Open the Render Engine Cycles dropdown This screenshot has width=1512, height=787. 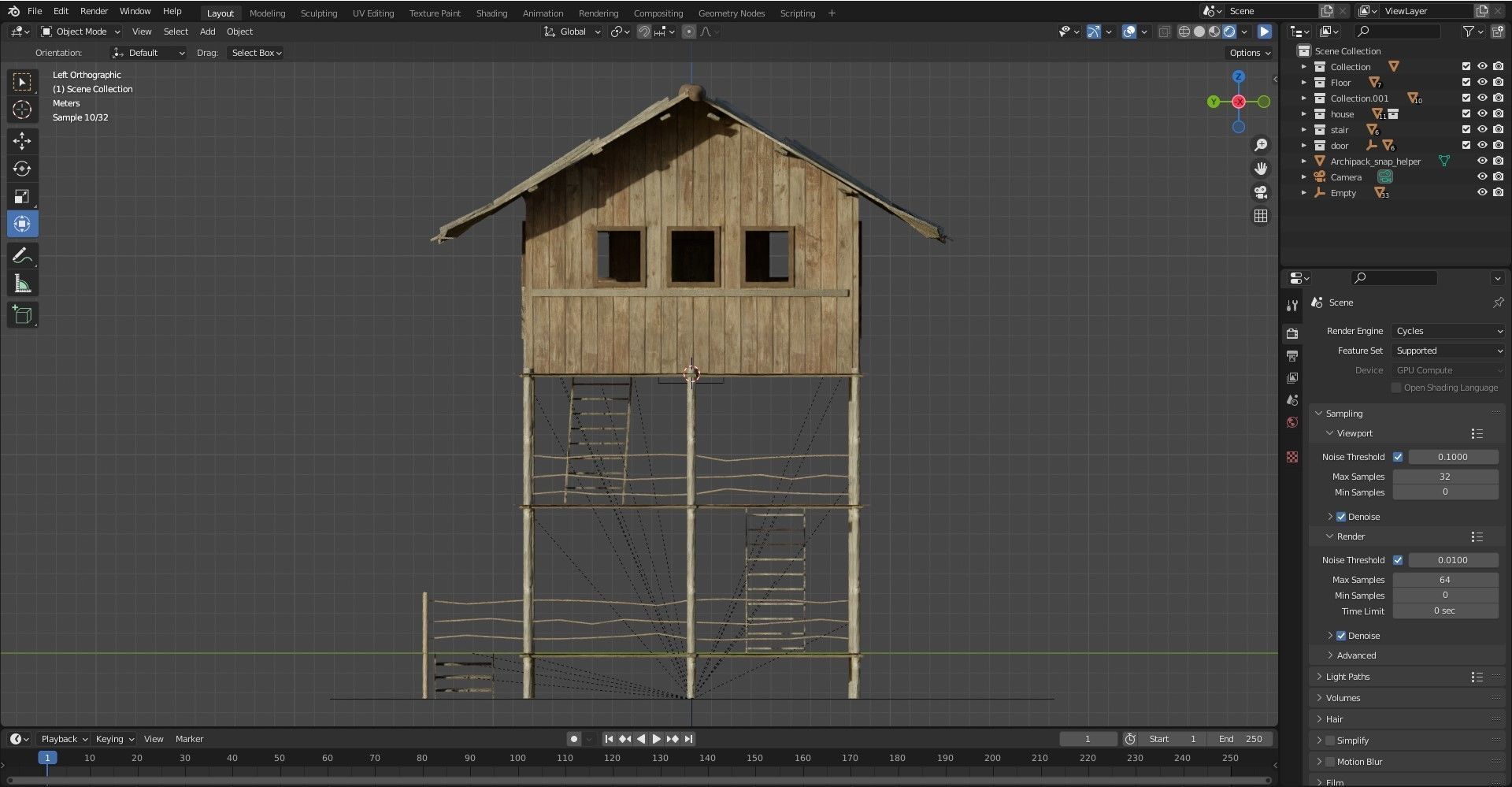(1448, 331)
